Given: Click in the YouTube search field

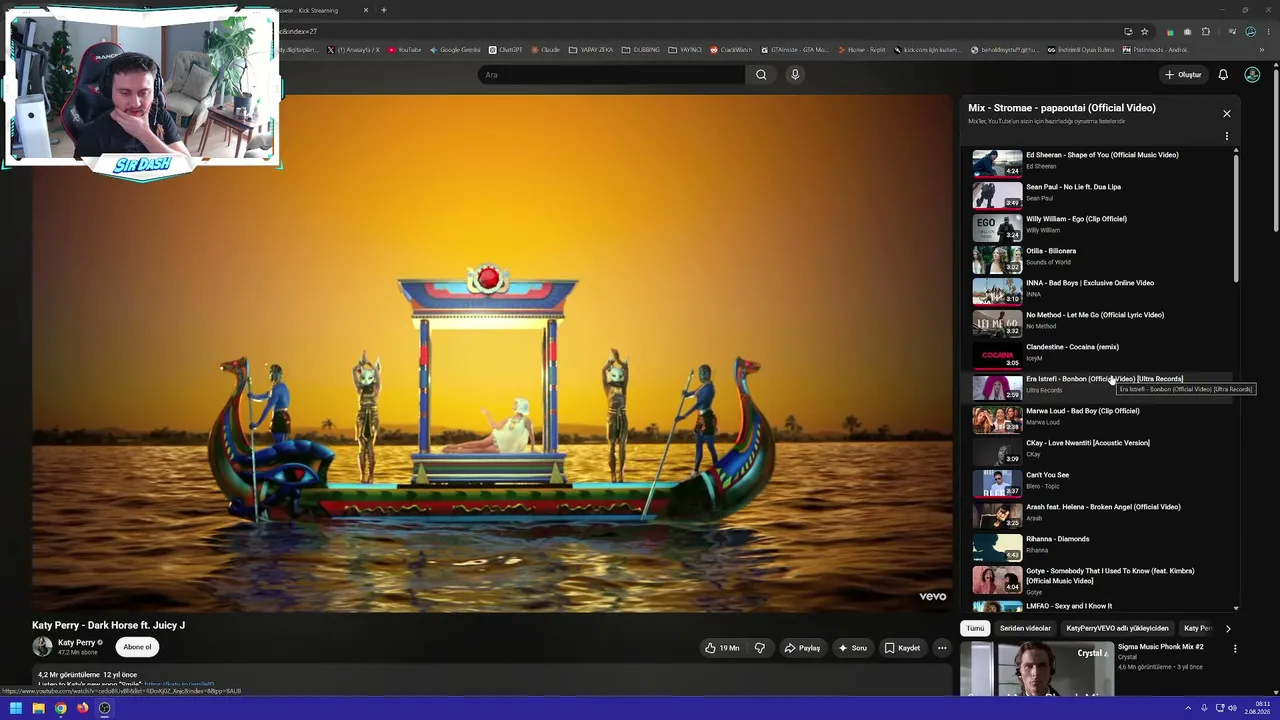Looking at the screenshot, I should pos(612,75).
